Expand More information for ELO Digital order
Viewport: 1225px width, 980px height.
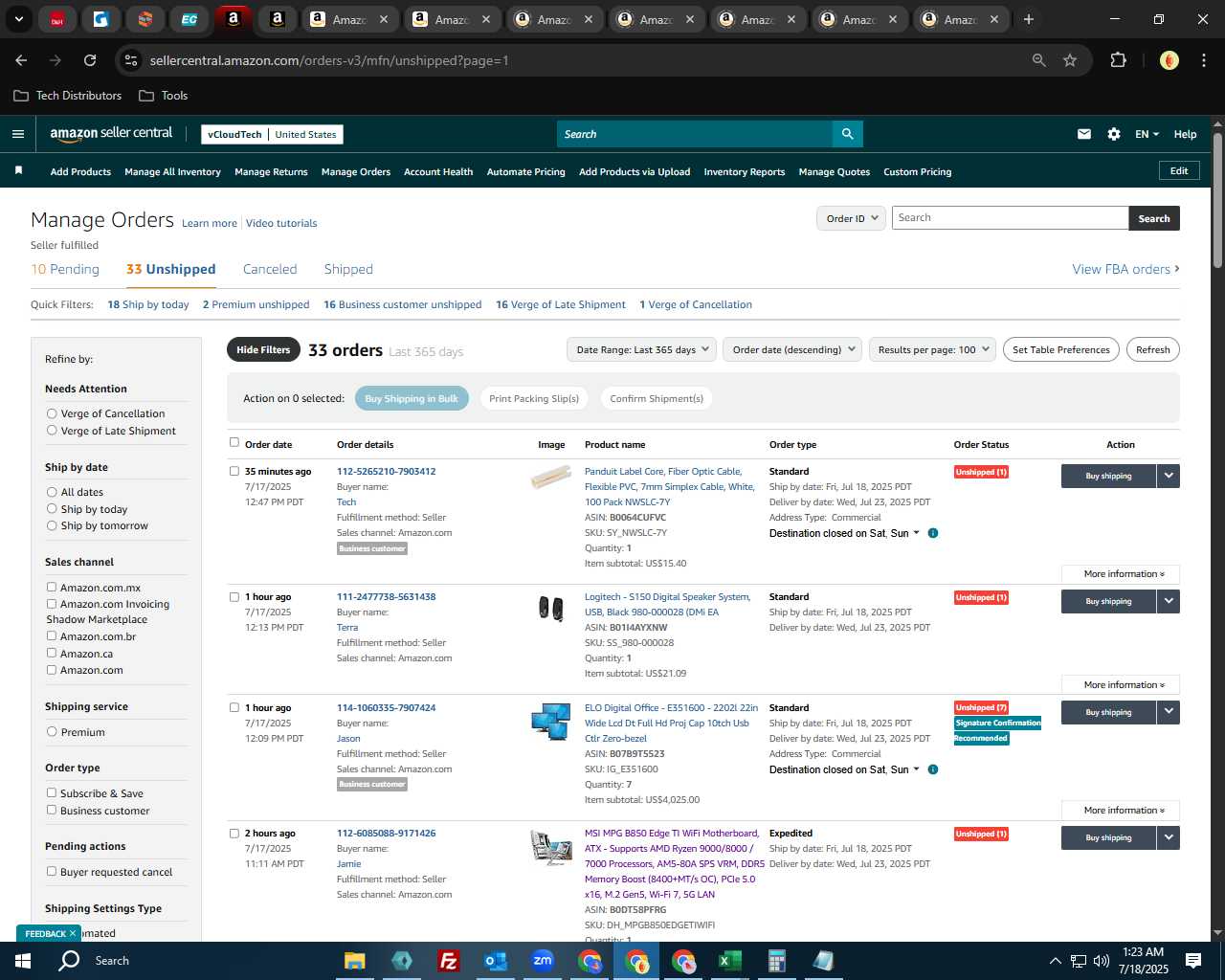pyautogui.click(x=1121, y=810)
